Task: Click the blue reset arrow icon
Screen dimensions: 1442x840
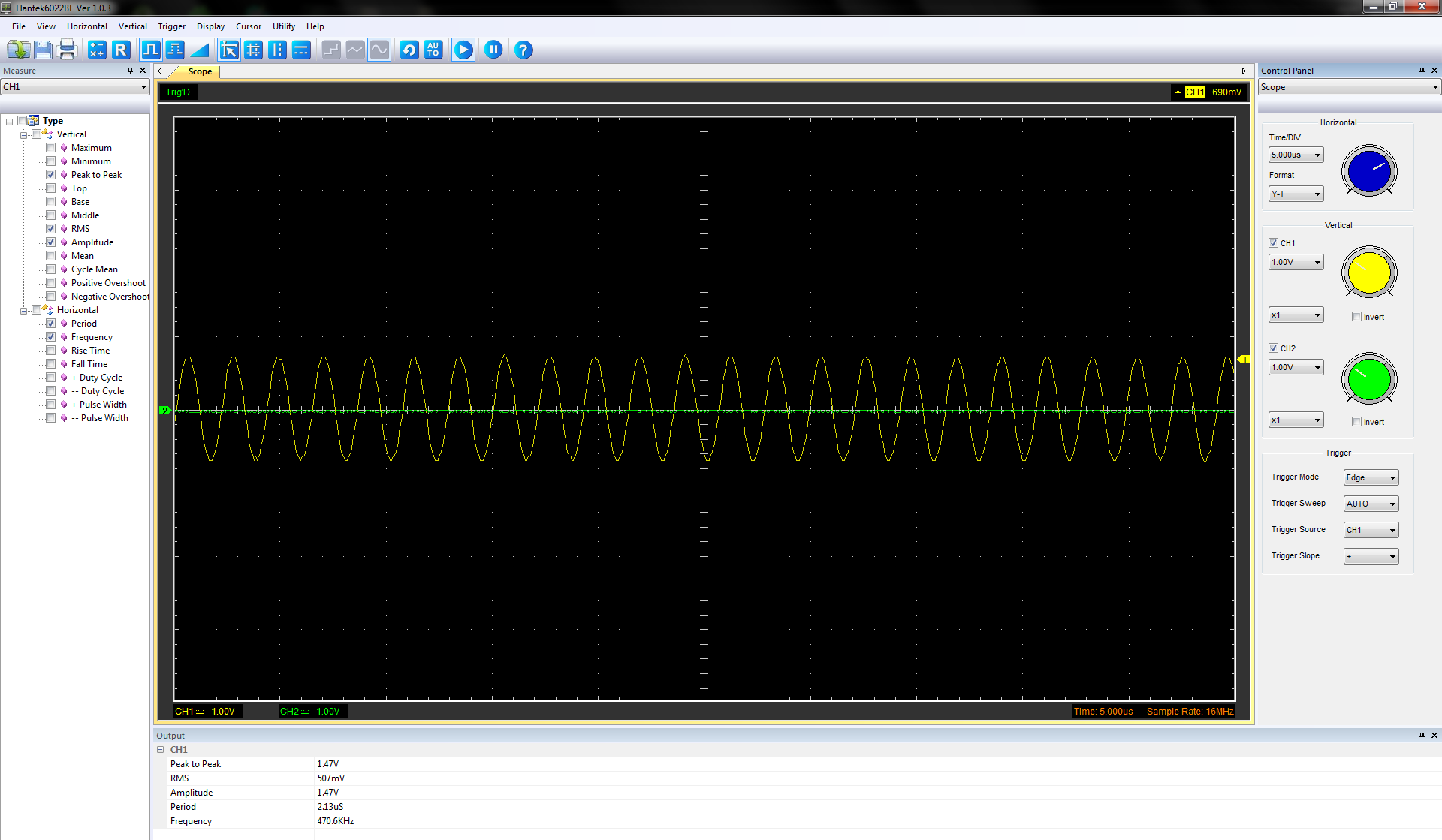Action: tap(409, 50)
